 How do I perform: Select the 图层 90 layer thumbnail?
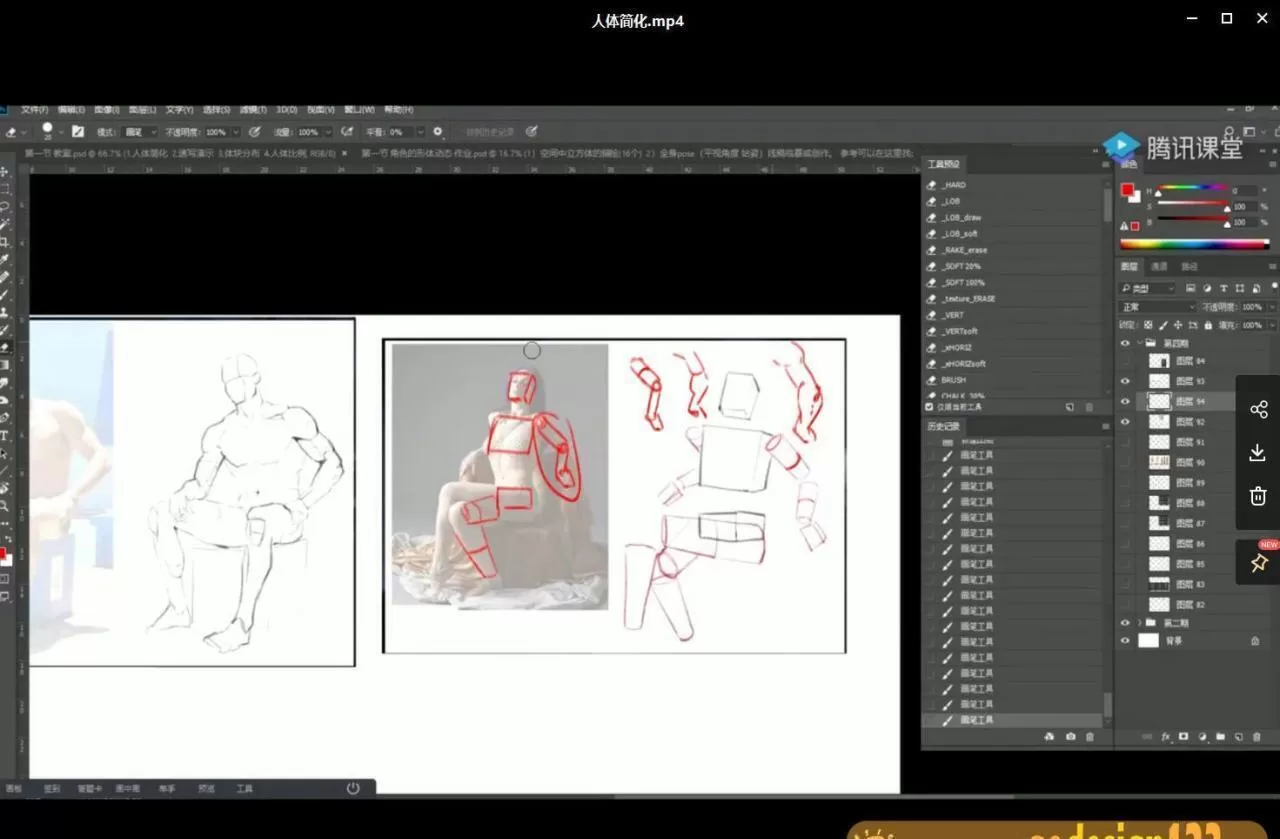[x=1159, y=462]
